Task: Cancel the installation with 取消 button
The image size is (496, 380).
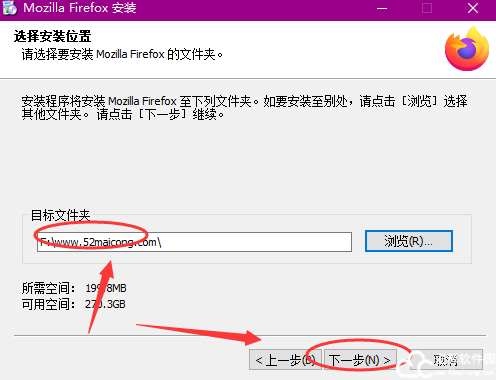Action: [x=446, y=360]
